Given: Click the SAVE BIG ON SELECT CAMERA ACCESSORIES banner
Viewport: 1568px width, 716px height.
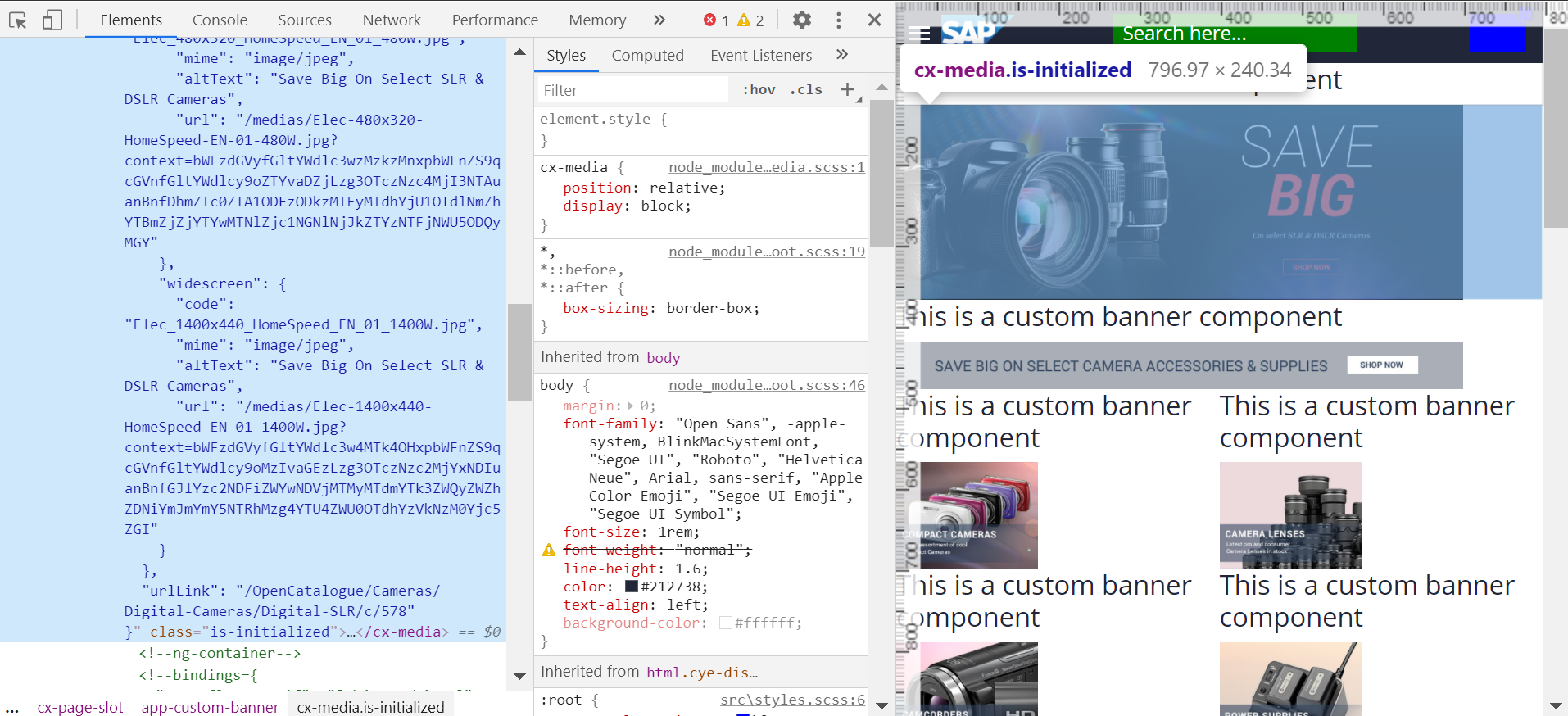Looking at the screenshot, I should click(x=1191, y=365).
